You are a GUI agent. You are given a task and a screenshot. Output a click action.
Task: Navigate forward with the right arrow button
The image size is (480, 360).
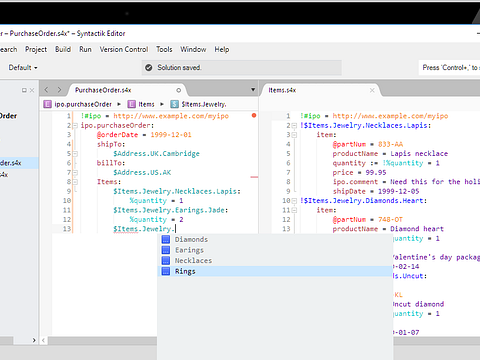tap(59, 90)
